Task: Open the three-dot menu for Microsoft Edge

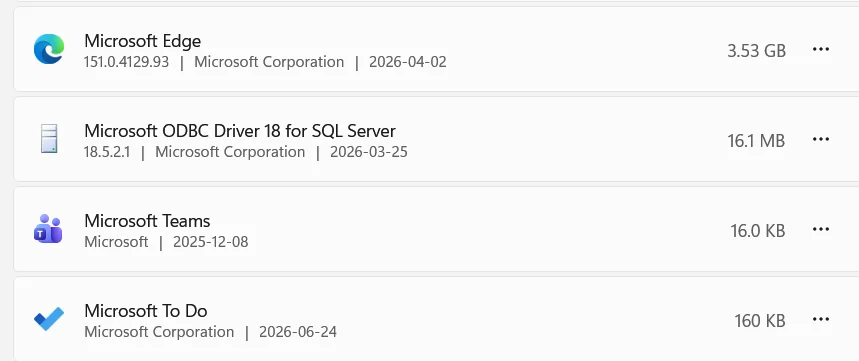Action: click(x=821, y=49)
